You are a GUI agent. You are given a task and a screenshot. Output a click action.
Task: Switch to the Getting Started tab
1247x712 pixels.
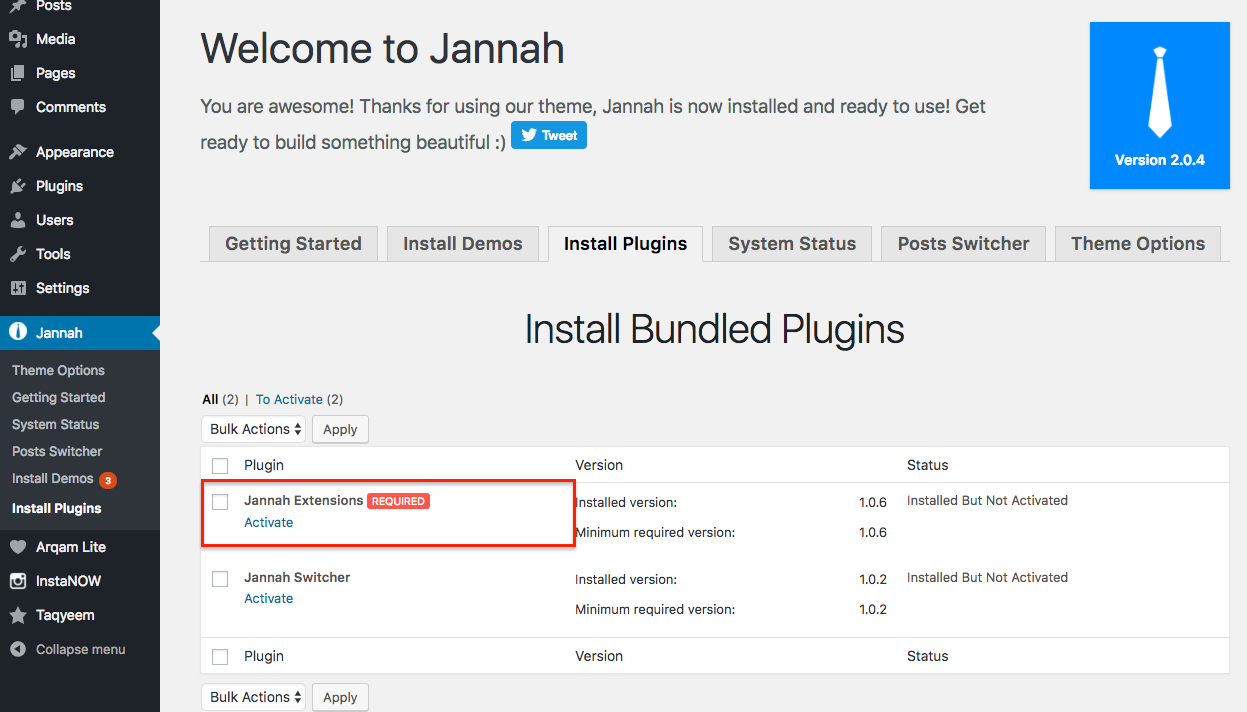(x=293, y=244)
